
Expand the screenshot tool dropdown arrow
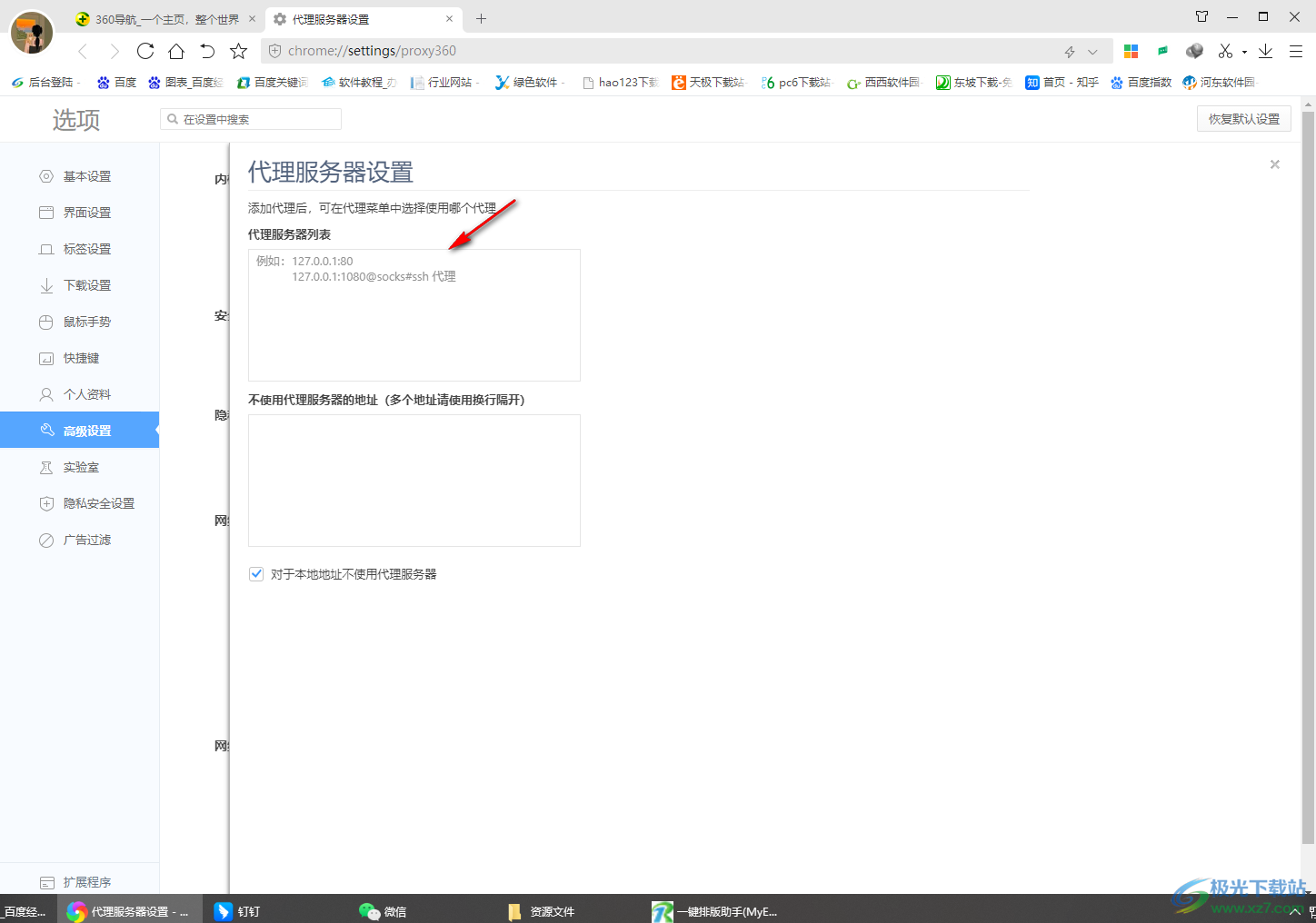point(1244,52)
